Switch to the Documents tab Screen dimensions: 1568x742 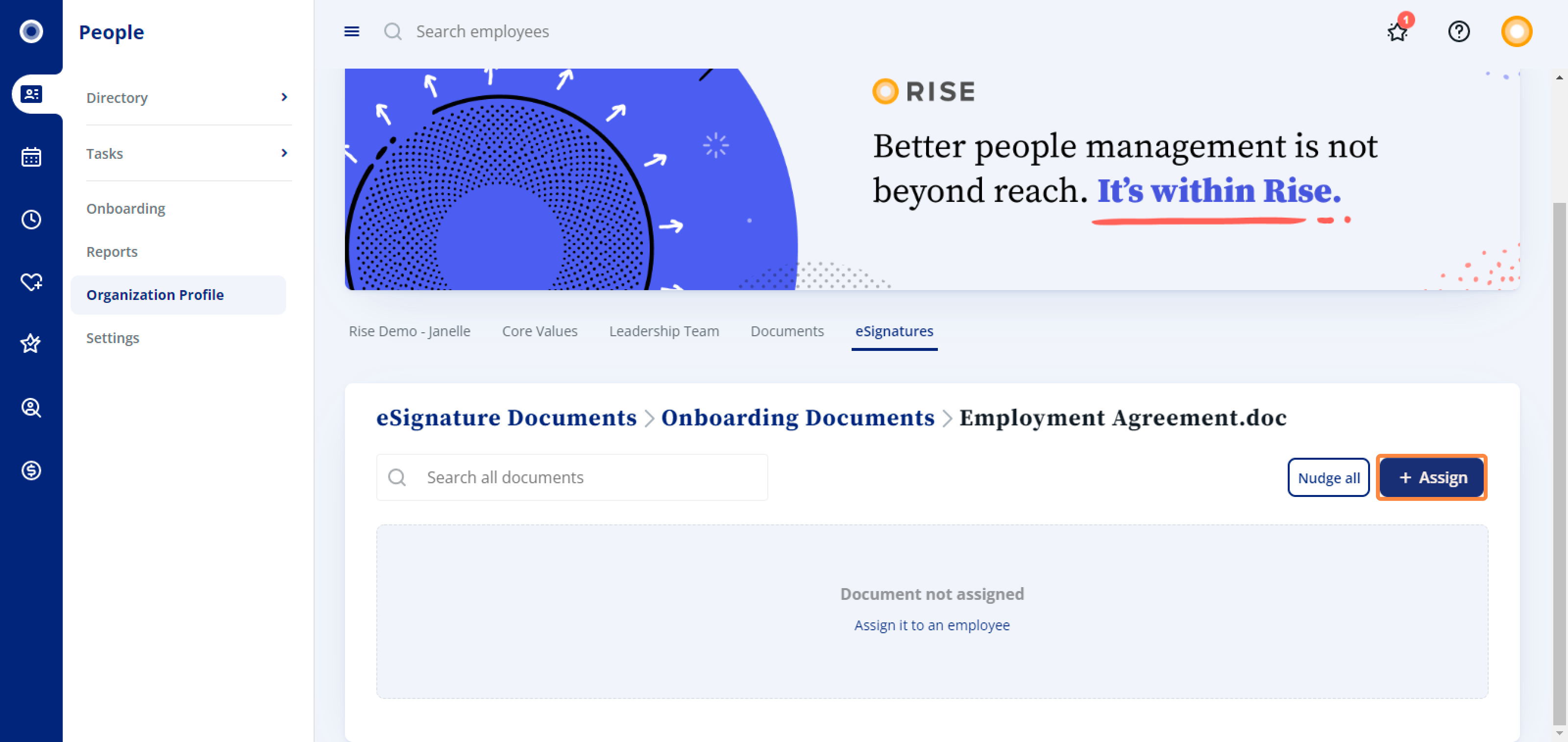[786, 331]
